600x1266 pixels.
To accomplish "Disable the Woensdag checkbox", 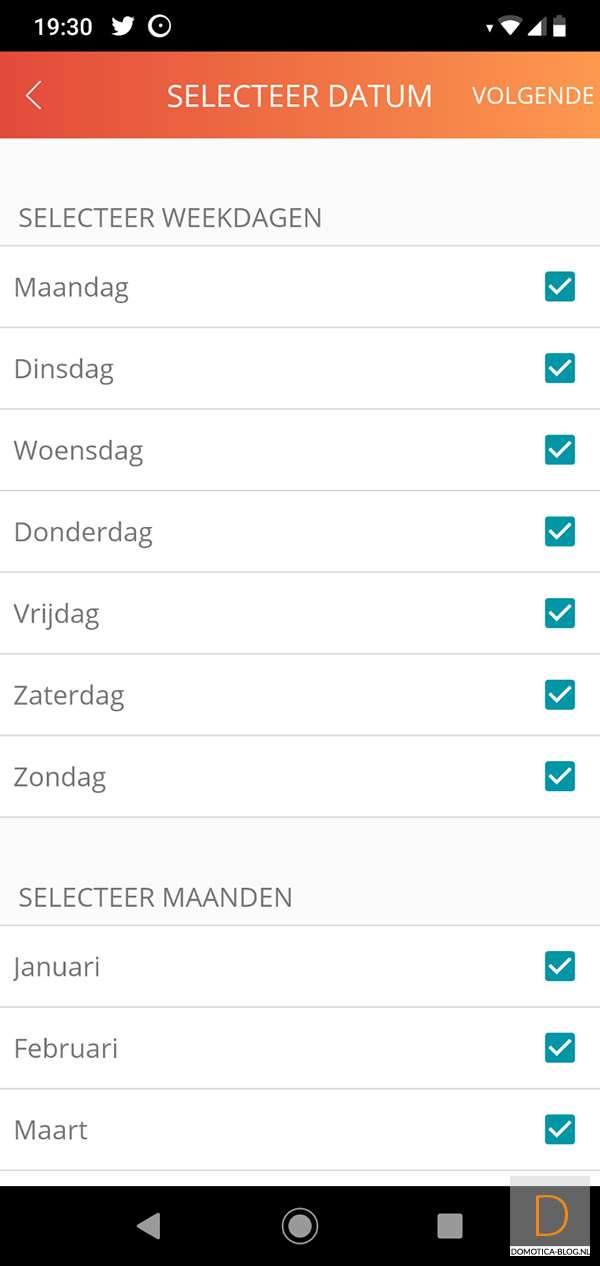I will click(x=560, y=450).
